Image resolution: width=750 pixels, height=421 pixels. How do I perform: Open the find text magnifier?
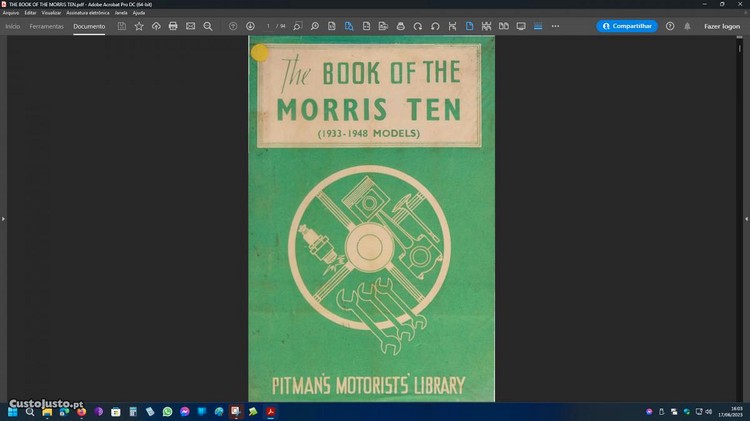point(208,26)
